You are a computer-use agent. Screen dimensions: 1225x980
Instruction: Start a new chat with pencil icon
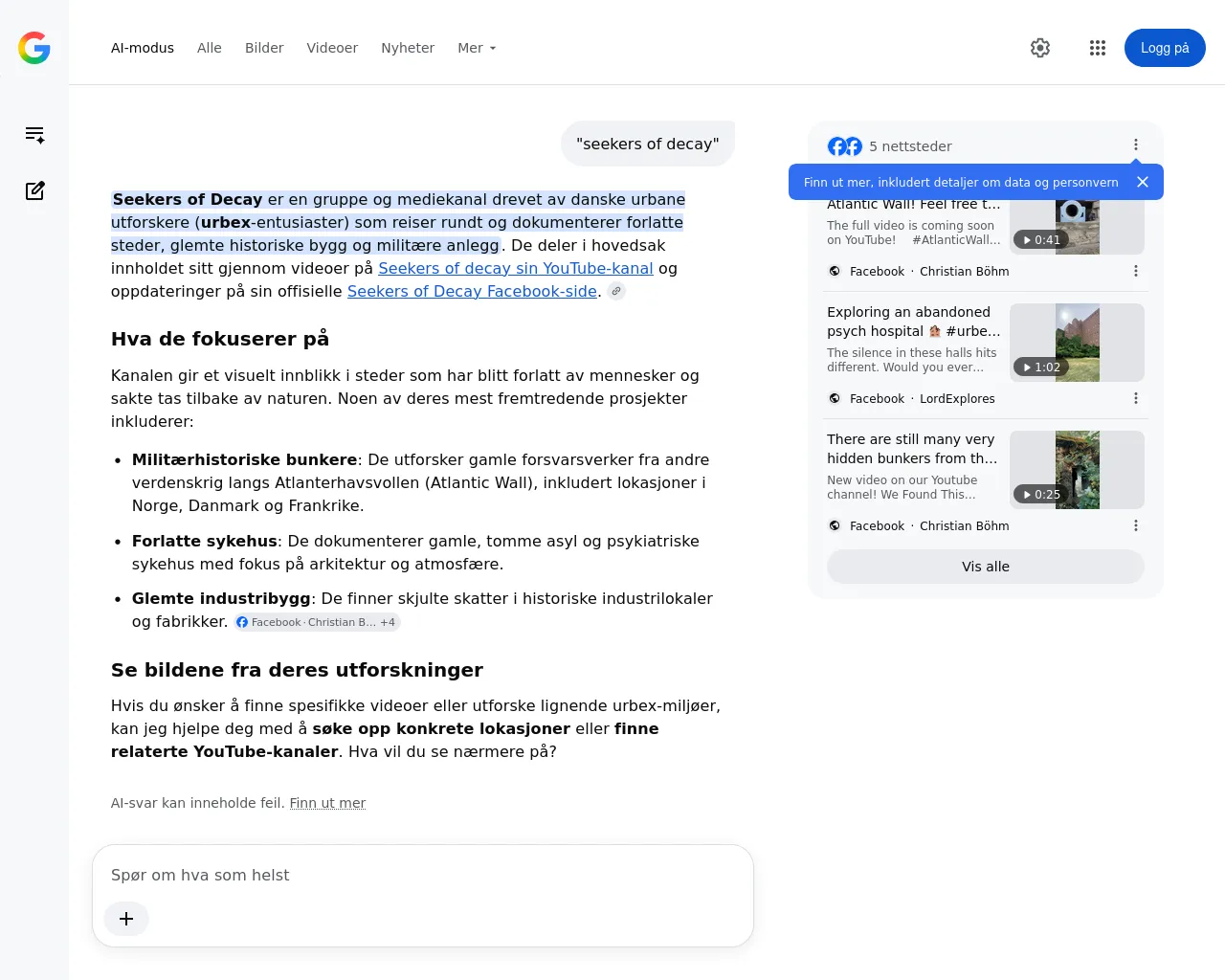coord(34,190)
